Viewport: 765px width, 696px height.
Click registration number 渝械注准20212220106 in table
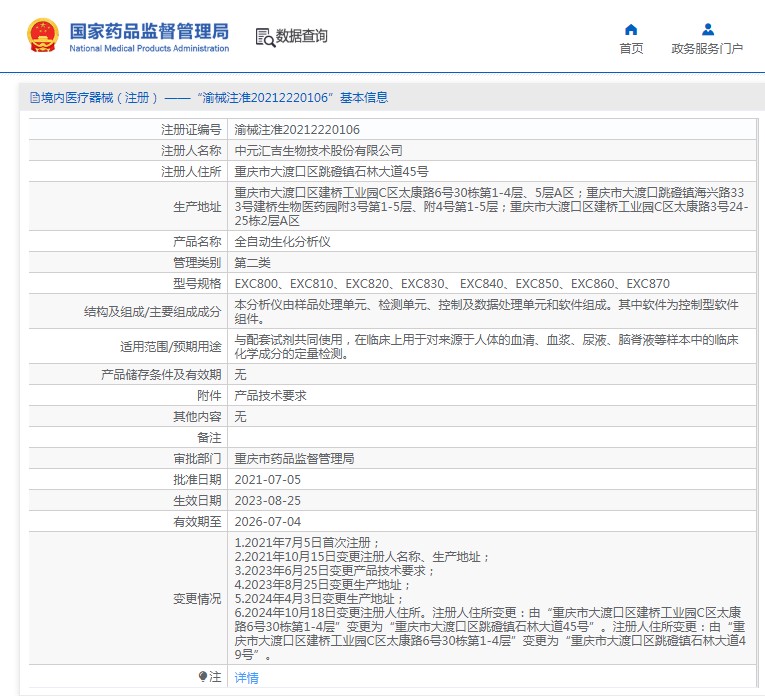point(297,130)
